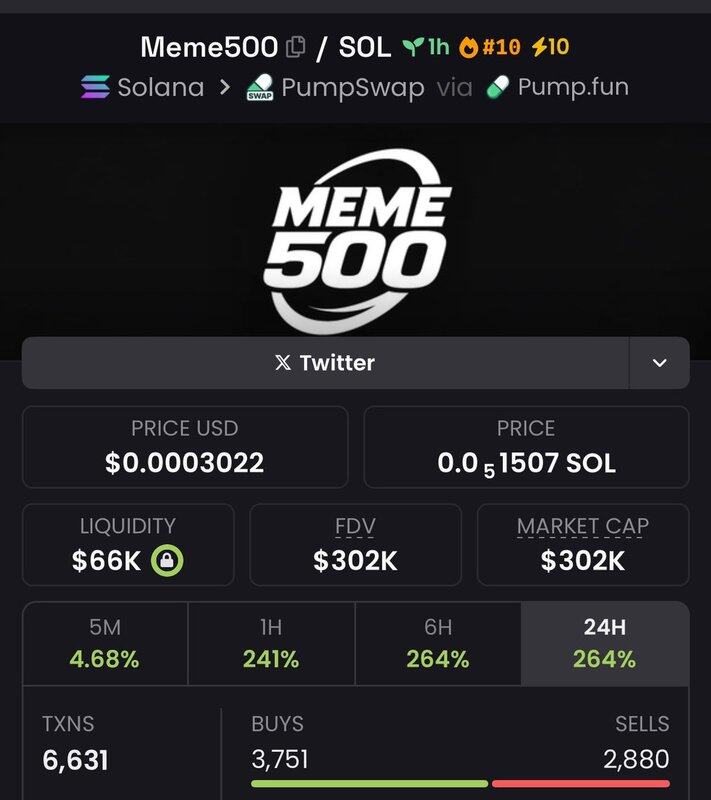711x800 pixels.
Task: Select the 6H timeframe tab
Action: (438, 643)
